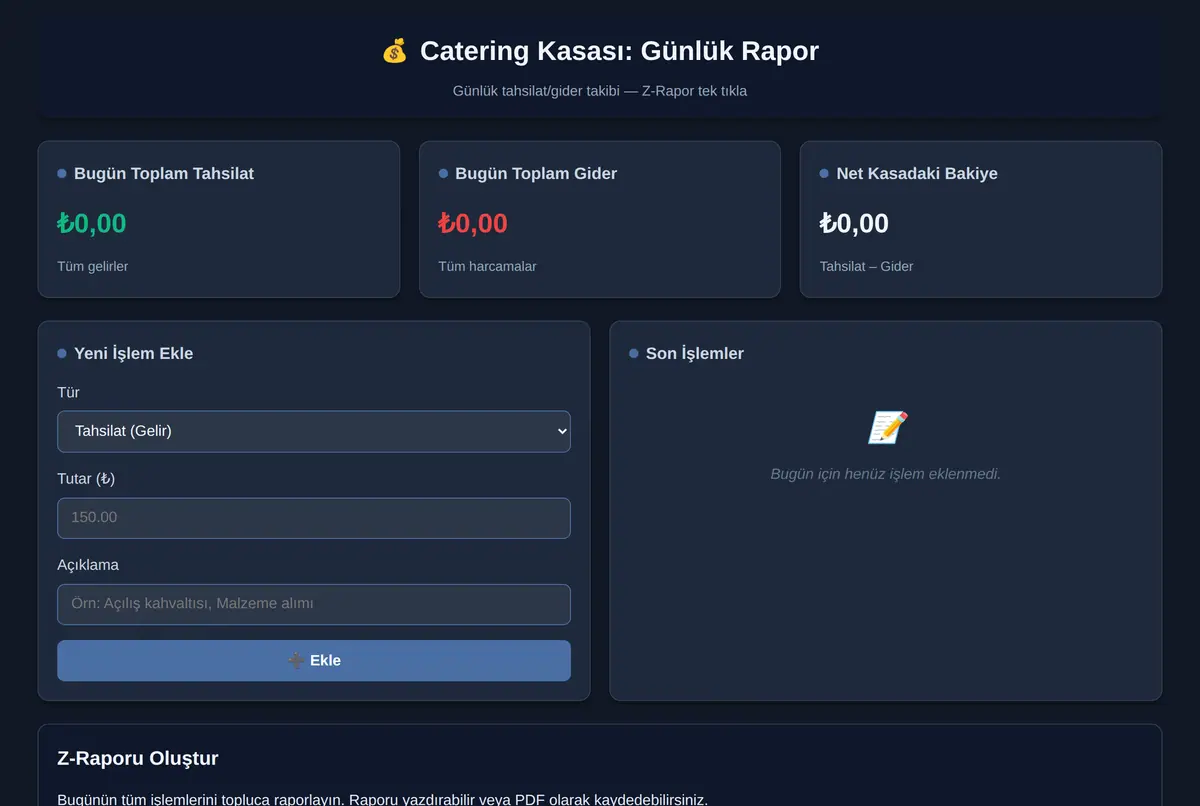1200x806 pixels.
Task: Click the Açıklama field label
Action: (x=88, y=565)
